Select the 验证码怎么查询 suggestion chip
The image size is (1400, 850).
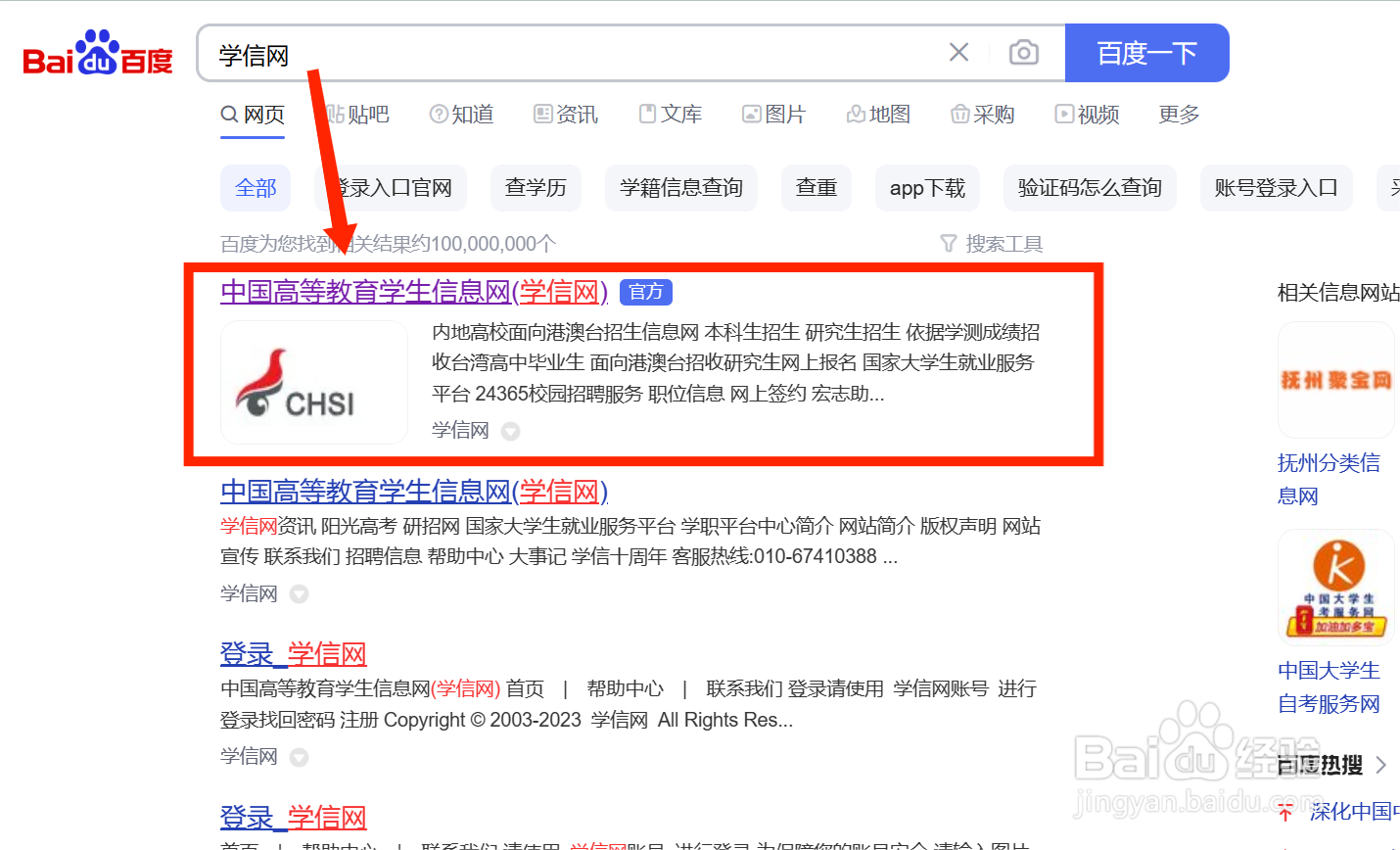point(1090,188)
